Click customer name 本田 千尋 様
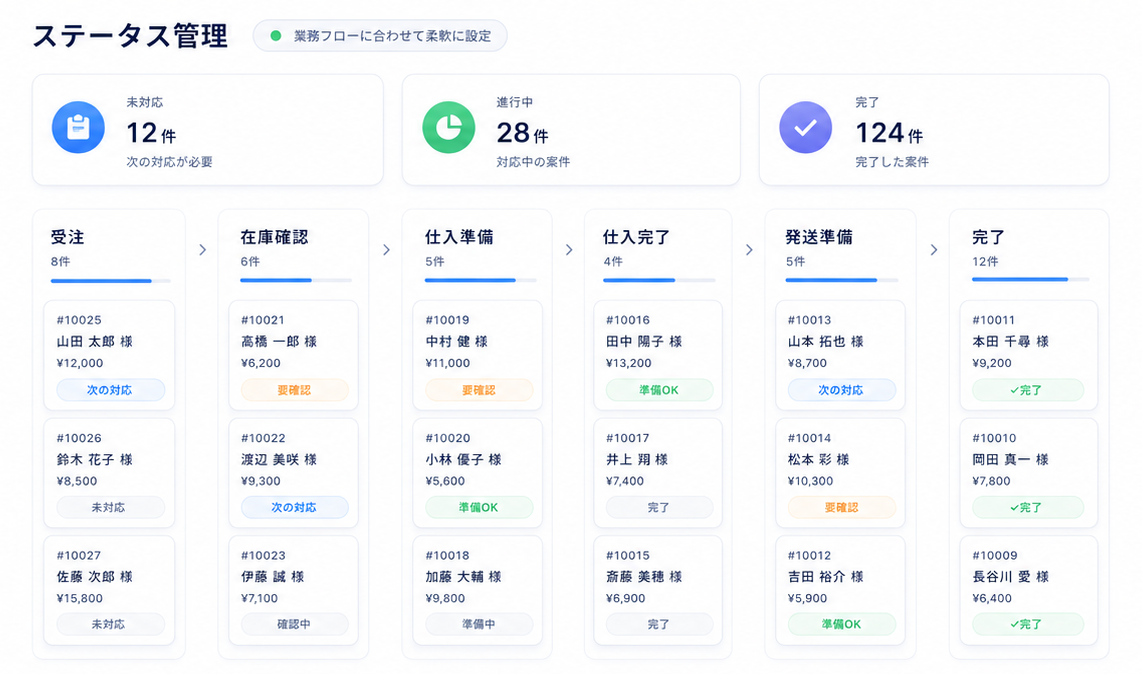This screenshot has height=674, width=1142. click(1011, 342)
